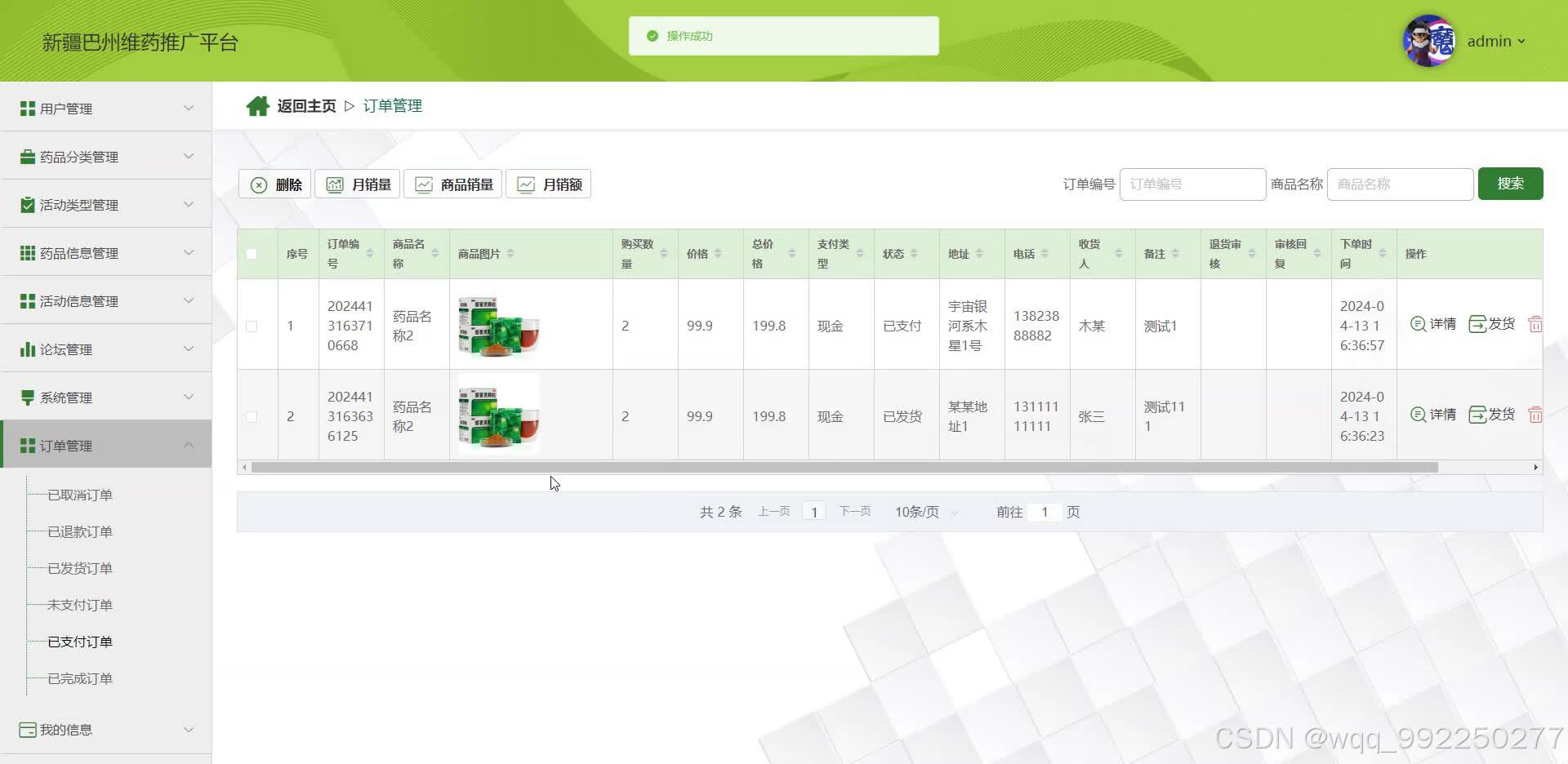
Task: Click the 月销量 button
Action: [x=358, y=184]
